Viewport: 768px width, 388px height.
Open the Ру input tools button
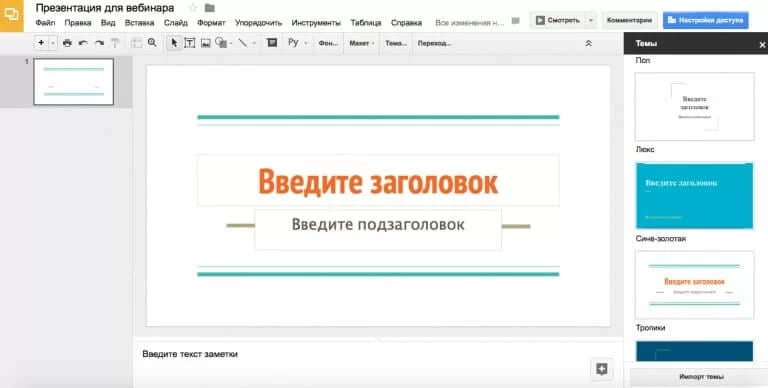pos(293,43)
